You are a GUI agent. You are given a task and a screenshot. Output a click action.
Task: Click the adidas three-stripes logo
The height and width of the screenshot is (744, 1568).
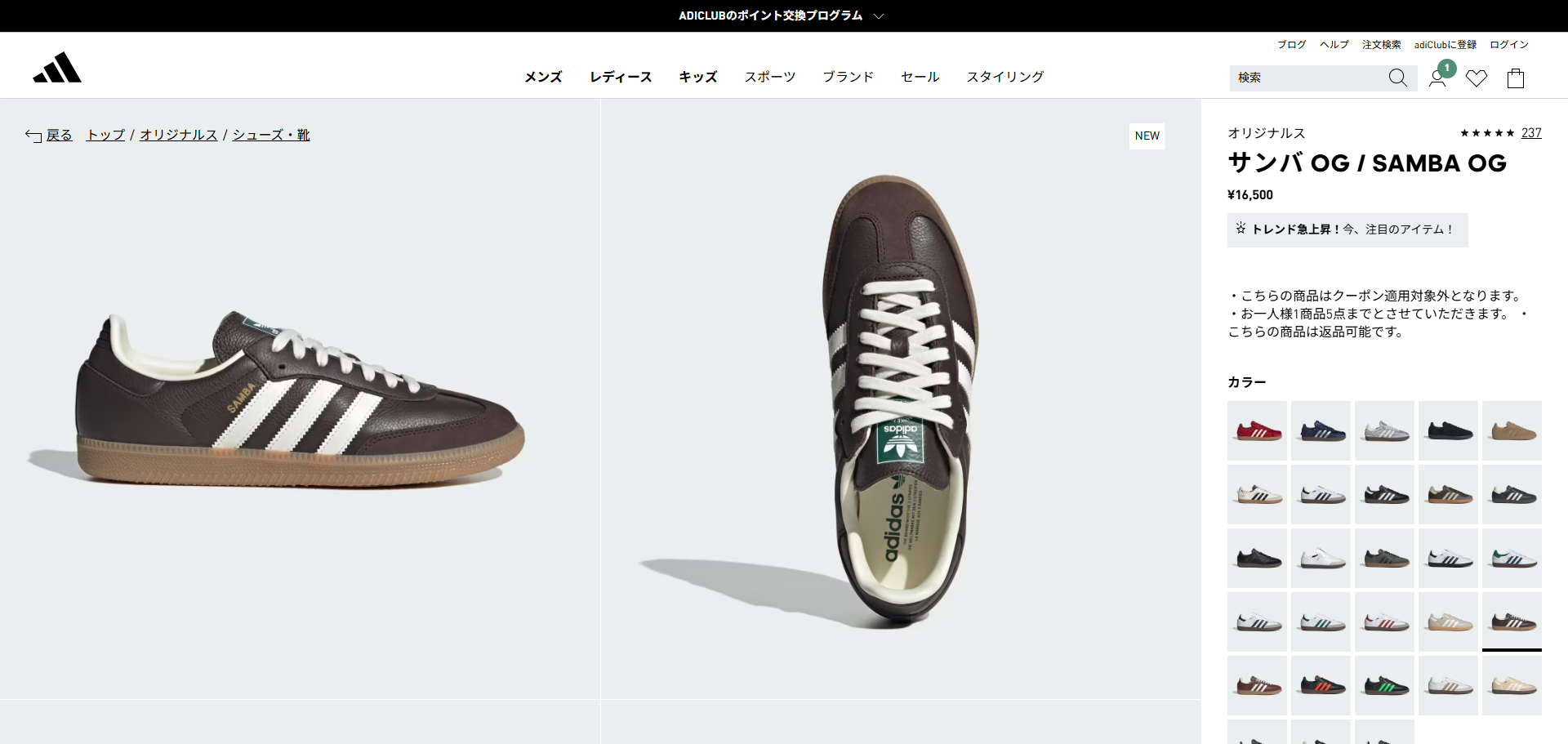57,68
